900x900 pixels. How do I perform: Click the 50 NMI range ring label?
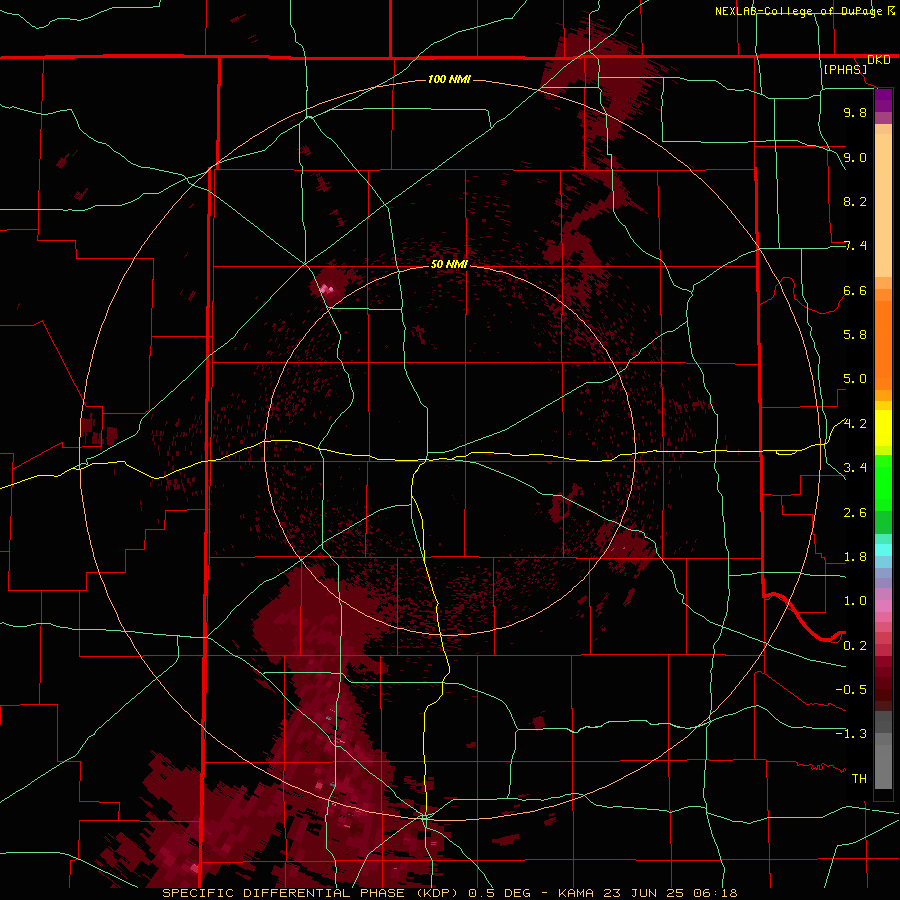(x=449, y=264)
